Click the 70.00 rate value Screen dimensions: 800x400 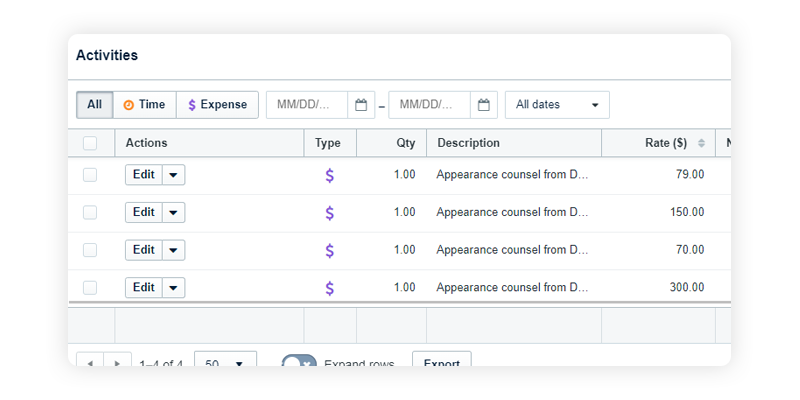point(690,250)
